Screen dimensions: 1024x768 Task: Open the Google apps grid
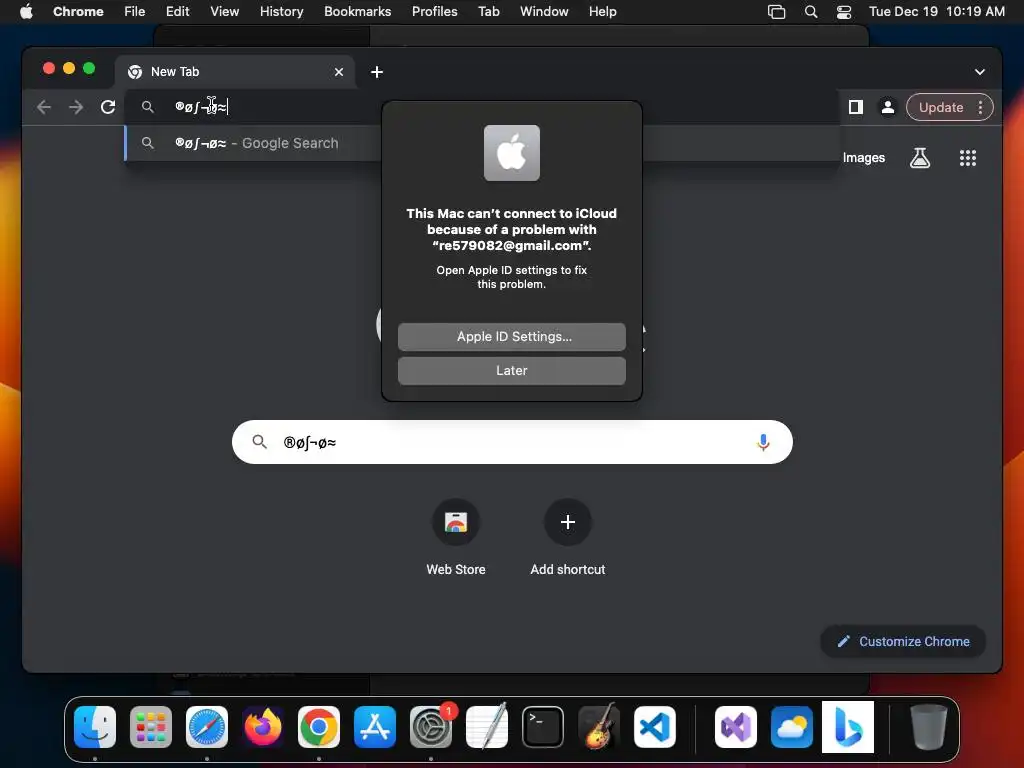[x=967, y=157]
